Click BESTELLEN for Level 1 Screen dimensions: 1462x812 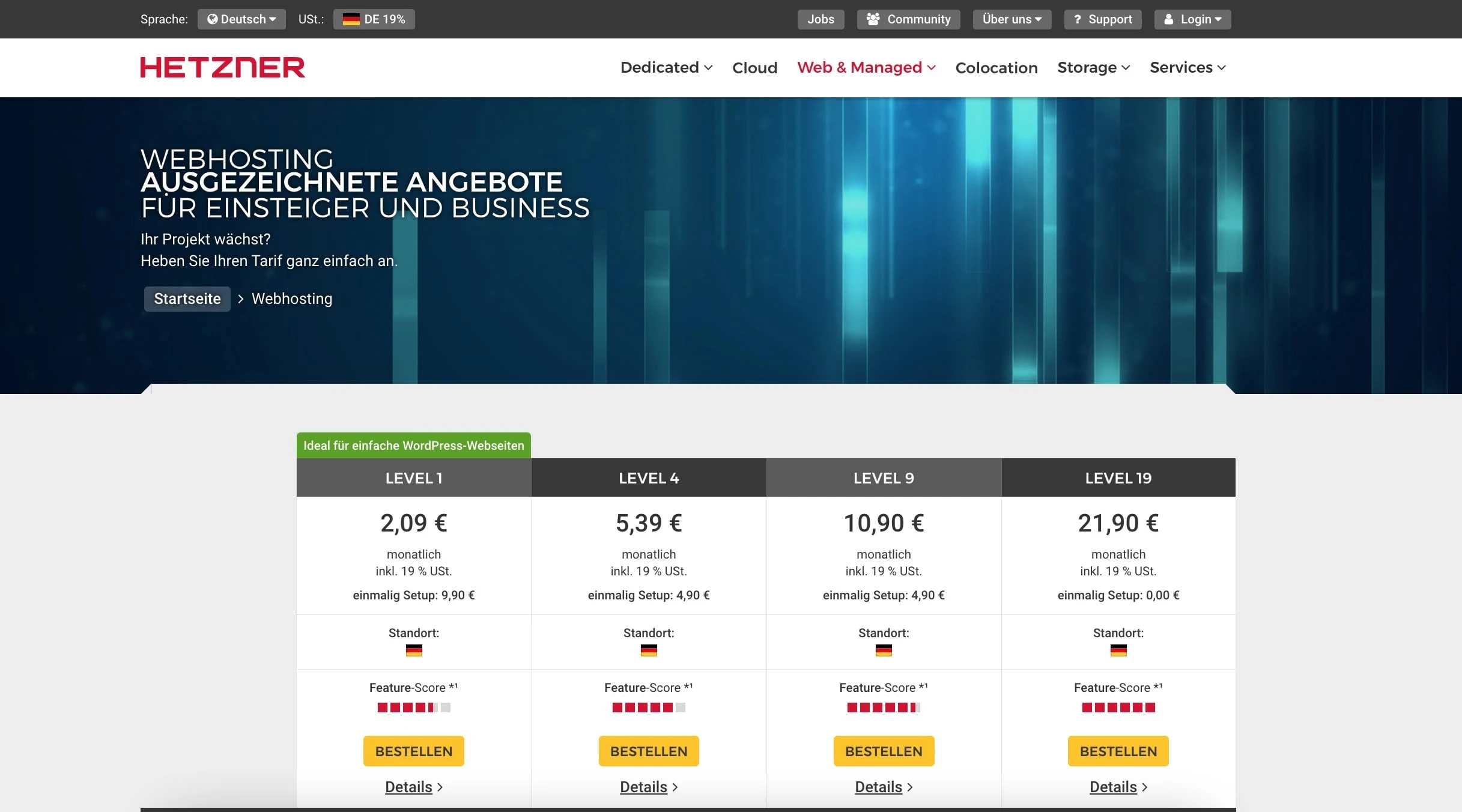413,751
